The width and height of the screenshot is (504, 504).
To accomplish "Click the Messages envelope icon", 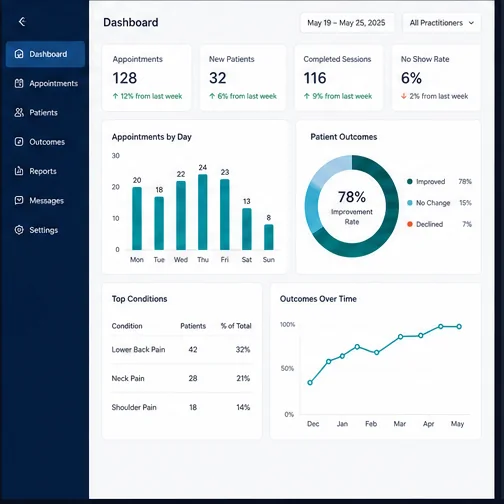I will (19, 200).
